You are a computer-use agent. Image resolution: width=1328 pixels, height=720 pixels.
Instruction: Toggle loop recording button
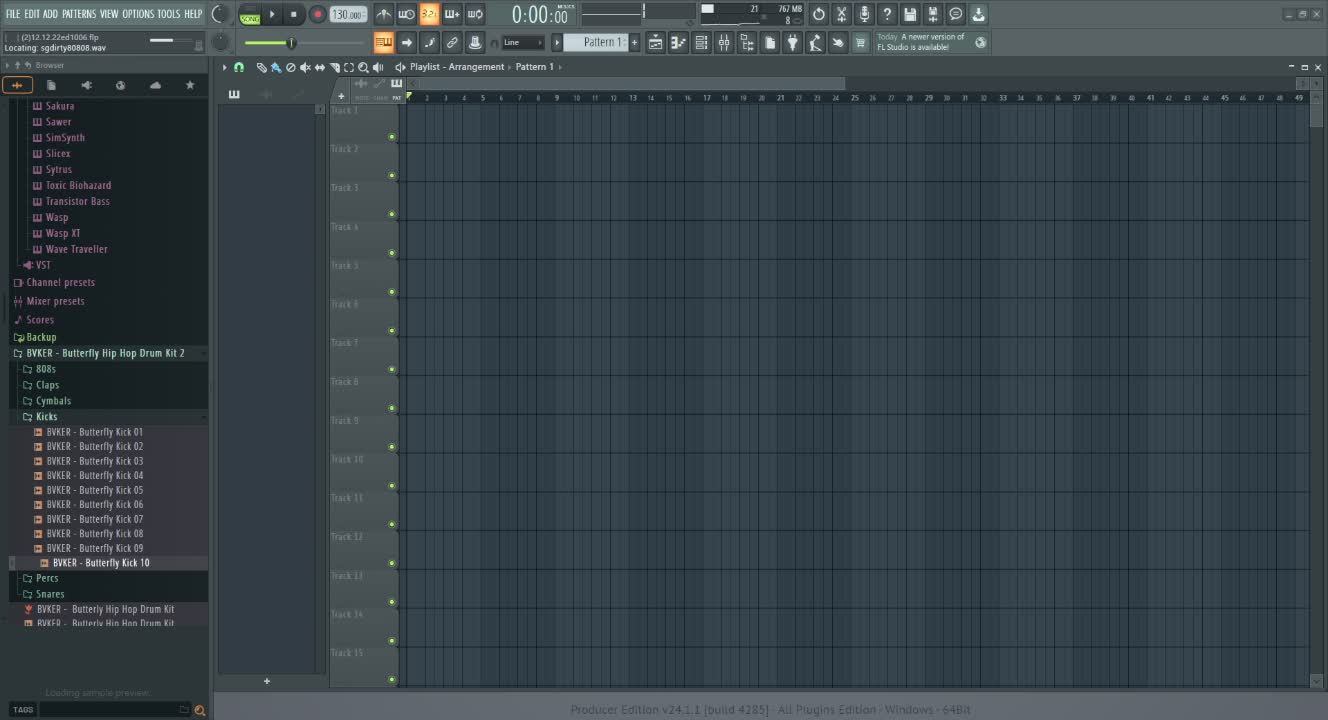pyautogui.click(x=475, y=14)
